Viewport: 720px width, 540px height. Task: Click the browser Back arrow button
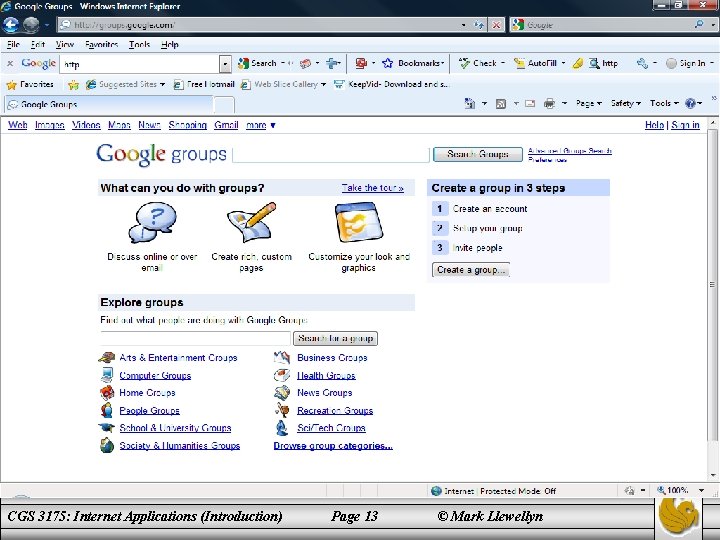10,25
